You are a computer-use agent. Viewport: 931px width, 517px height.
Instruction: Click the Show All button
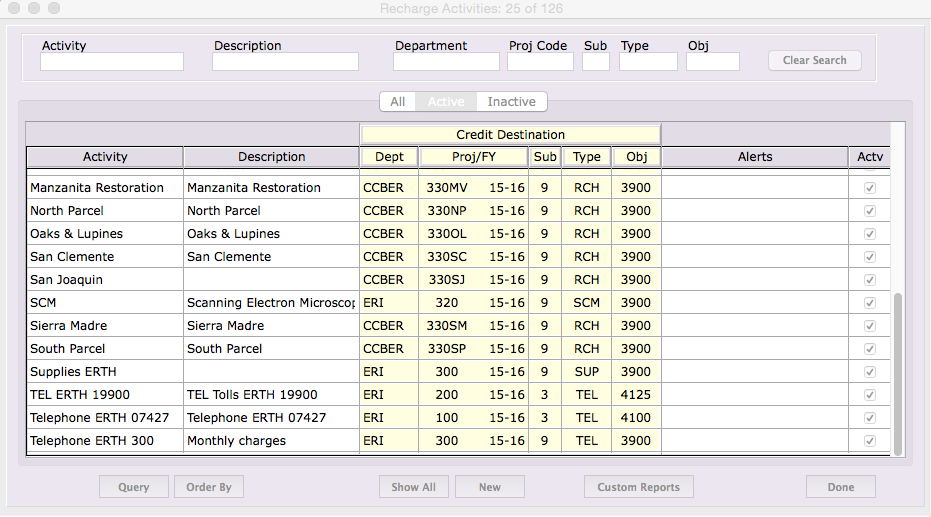tap(413, 487)
